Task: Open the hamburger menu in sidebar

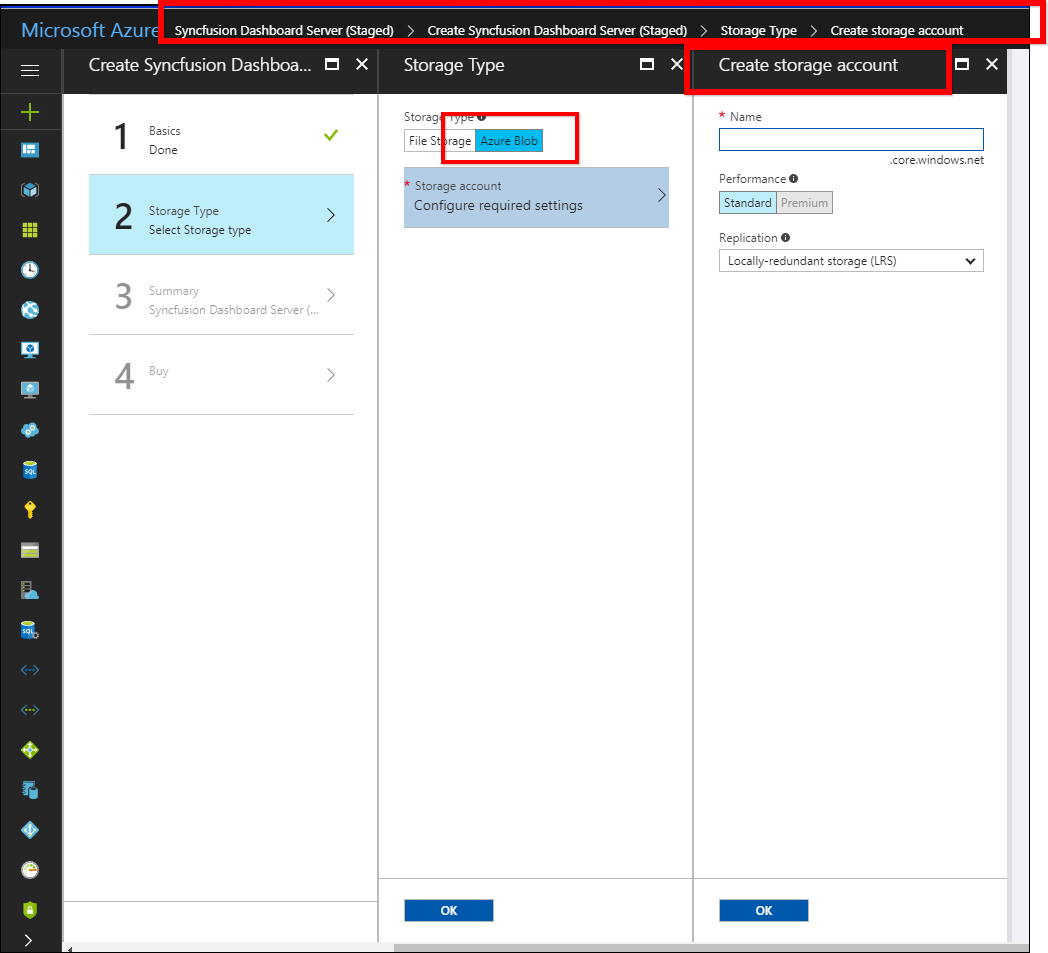Action: [x=30, y=70]
